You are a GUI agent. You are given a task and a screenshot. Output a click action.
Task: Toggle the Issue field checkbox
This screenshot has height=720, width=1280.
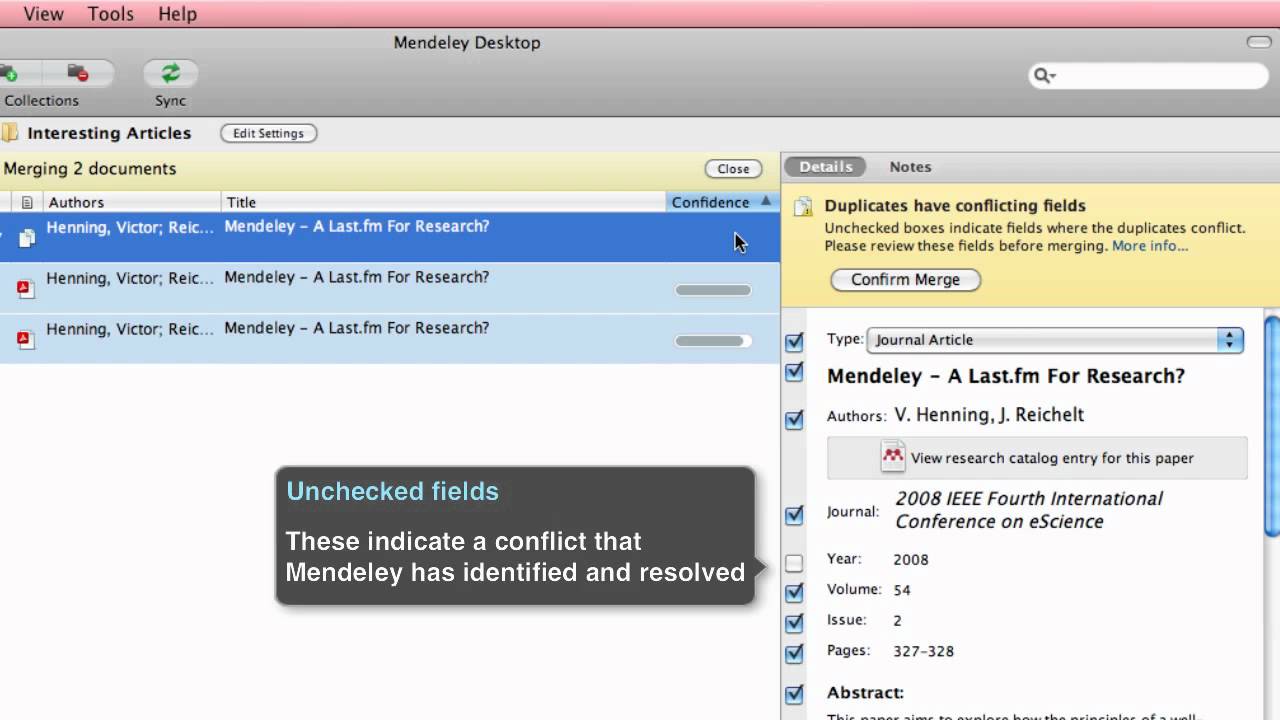pyautogui.click(x=794, y=623)
